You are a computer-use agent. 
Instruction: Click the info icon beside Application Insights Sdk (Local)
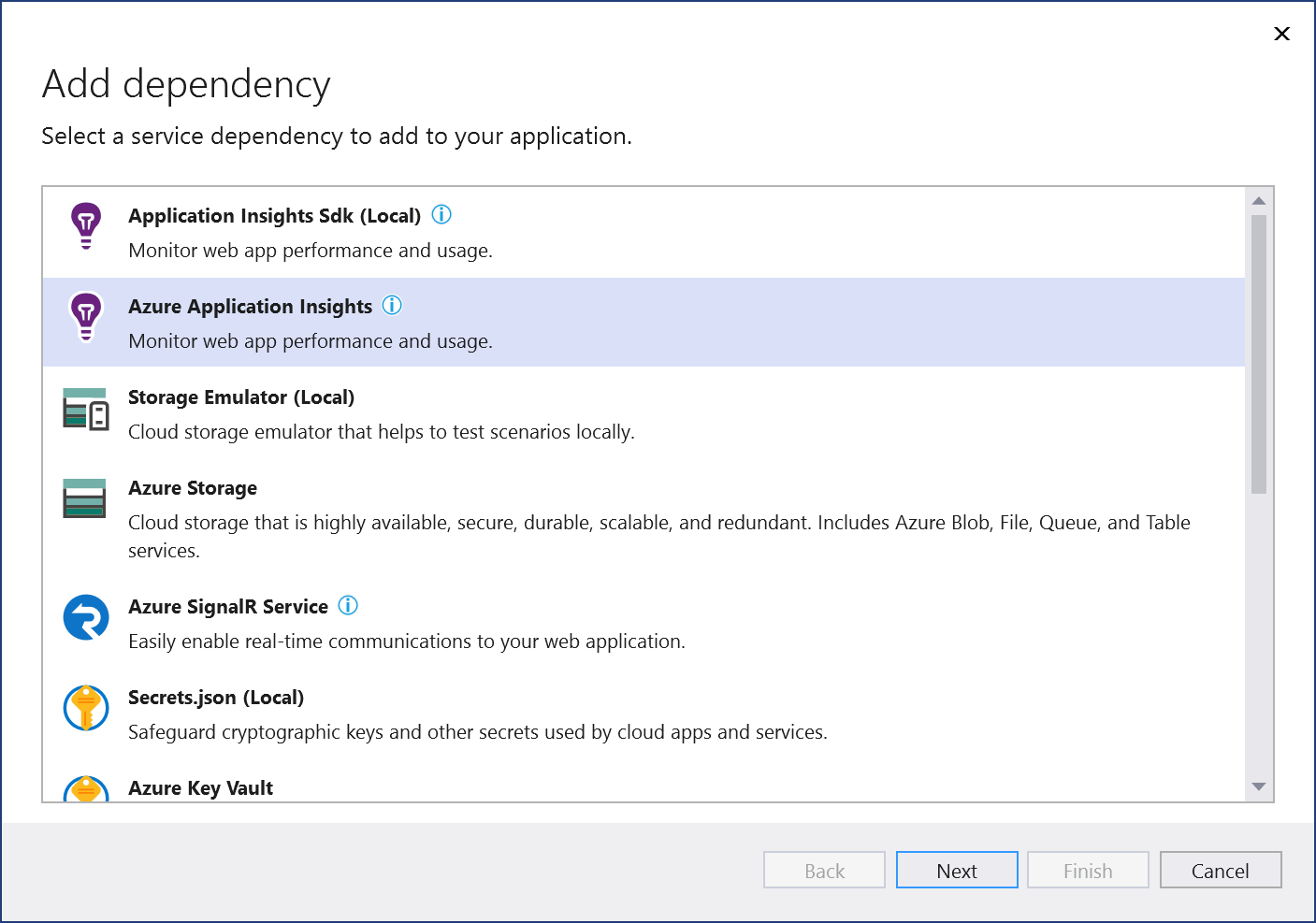coord(441,214)
